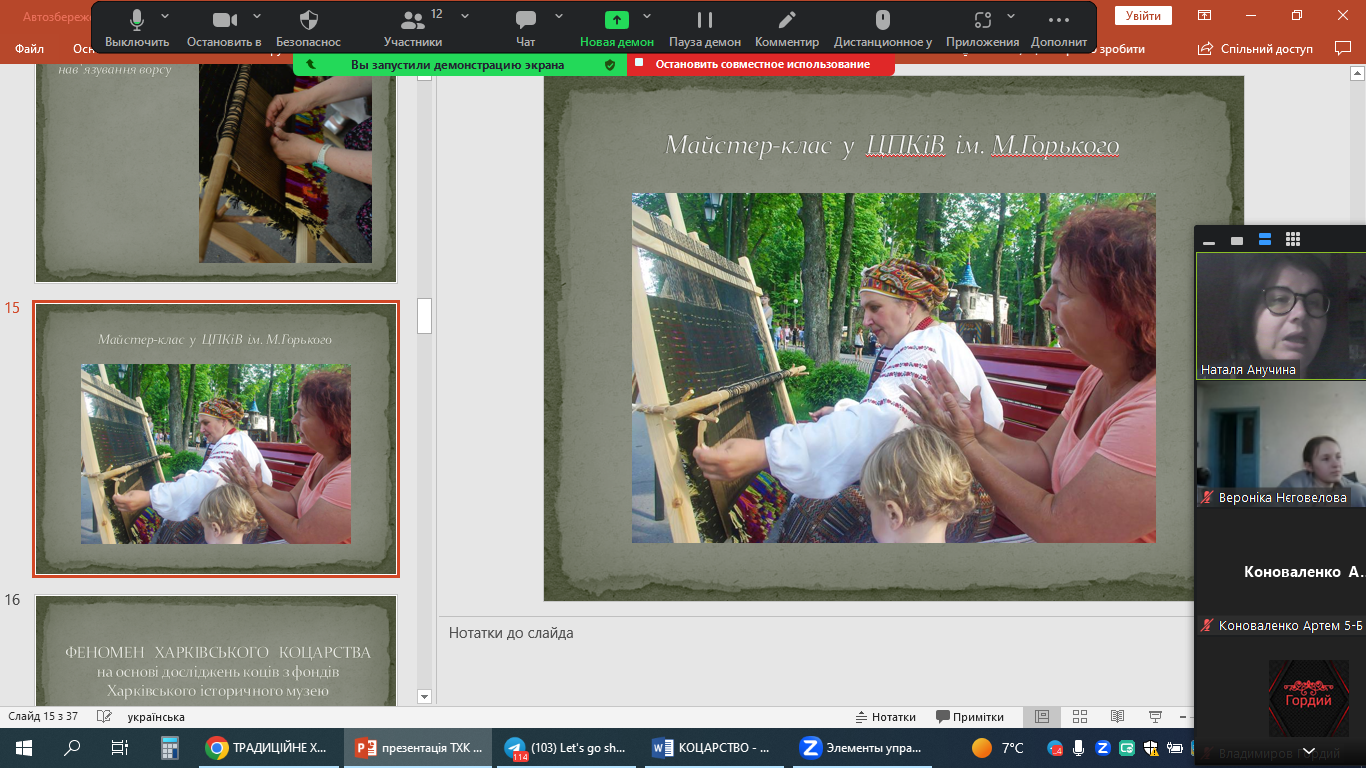Open Zoom Security shield menu
The width and height of the screenshot is (1366, 768).
click(x=309, y=28)
